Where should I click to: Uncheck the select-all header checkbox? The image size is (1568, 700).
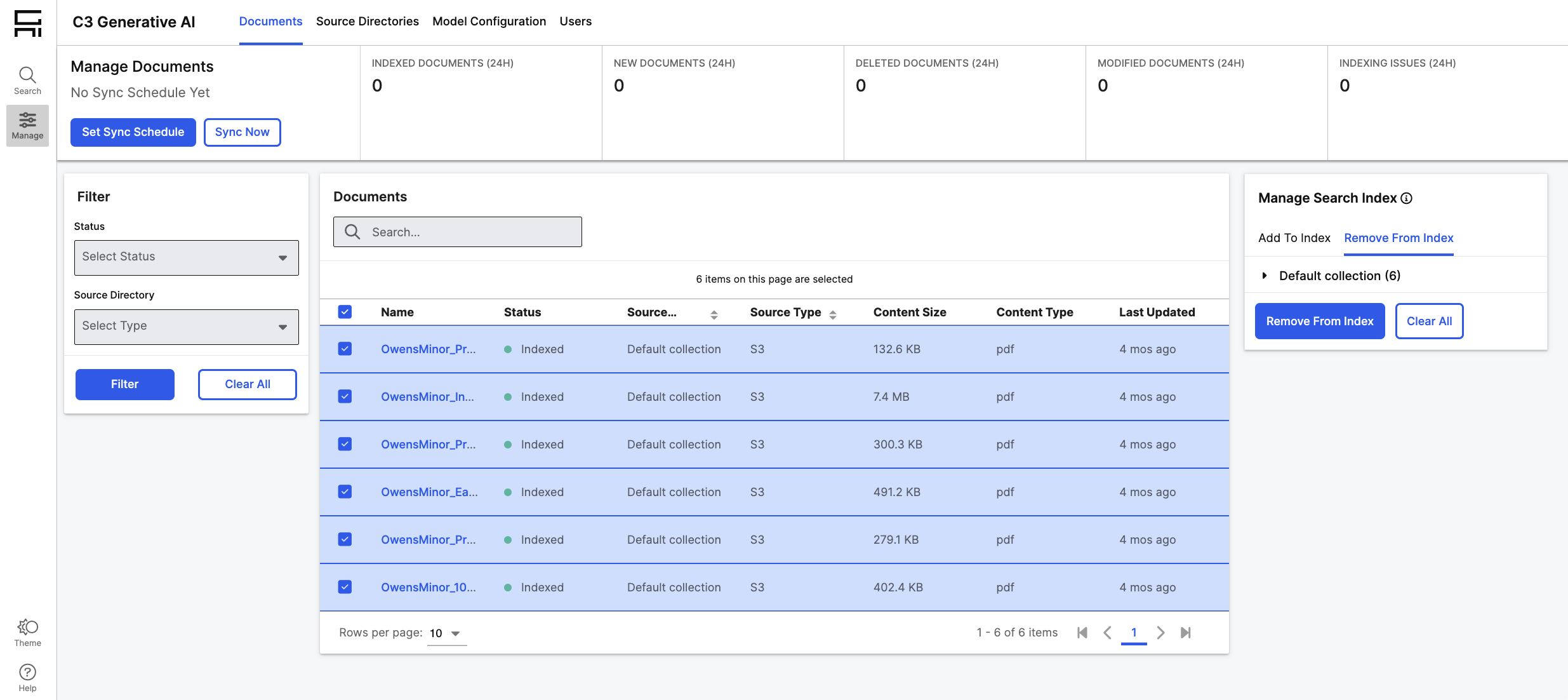pos(345,312)
